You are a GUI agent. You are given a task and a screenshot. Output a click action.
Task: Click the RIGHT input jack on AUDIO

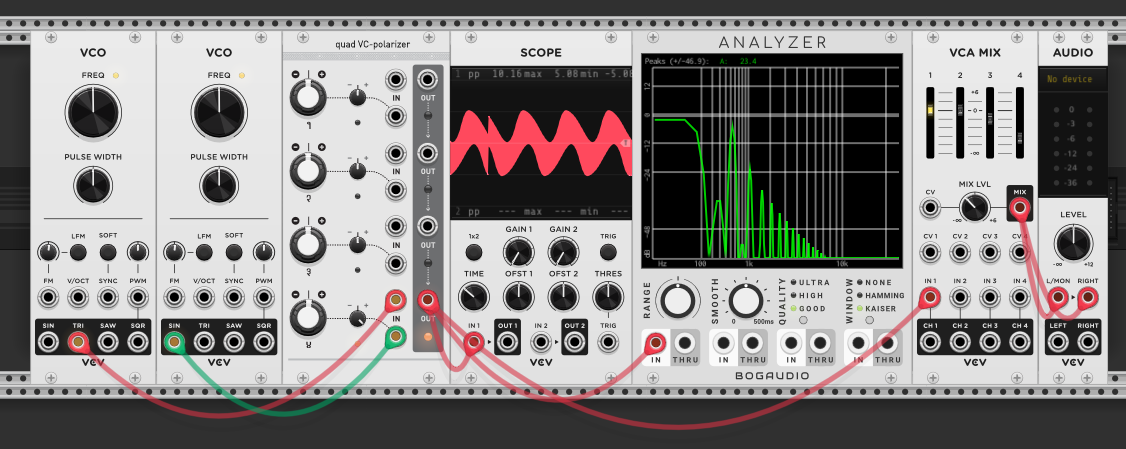coord(1088,297)
